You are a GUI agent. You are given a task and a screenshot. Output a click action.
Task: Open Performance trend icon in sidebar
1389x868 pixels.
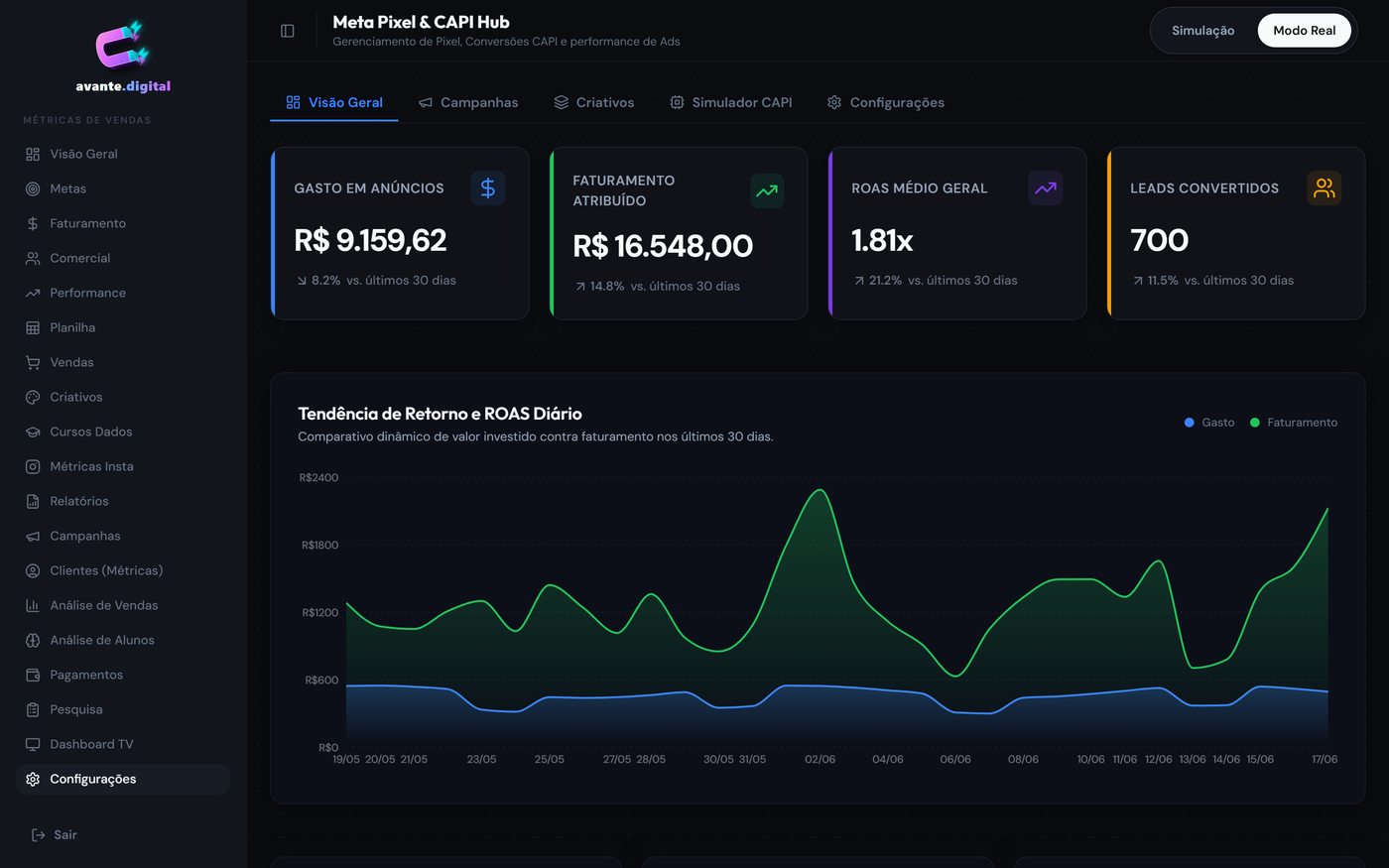point(33,293)
